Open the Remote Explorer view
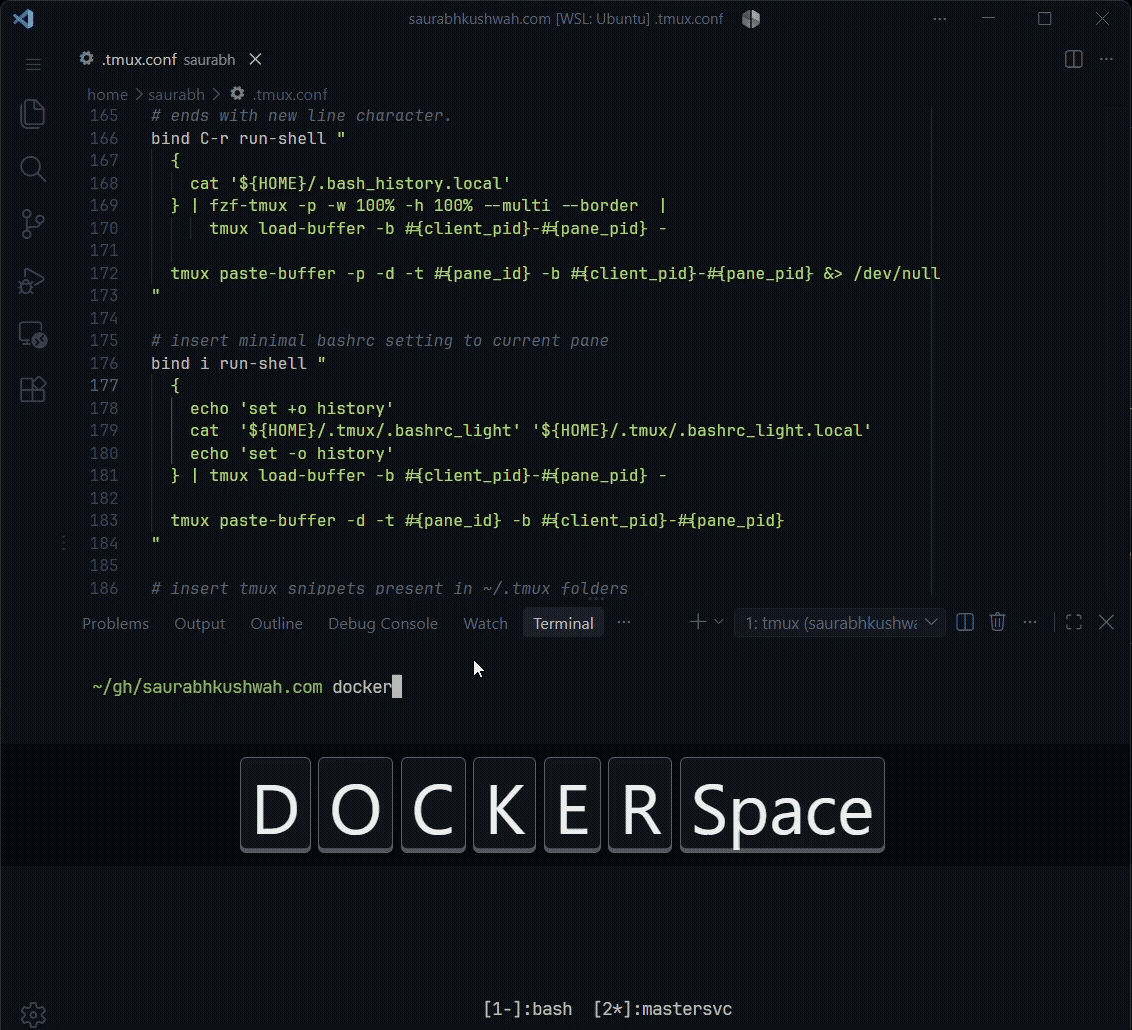This screenshot has width=1132, height=1030. pos(32,335)
